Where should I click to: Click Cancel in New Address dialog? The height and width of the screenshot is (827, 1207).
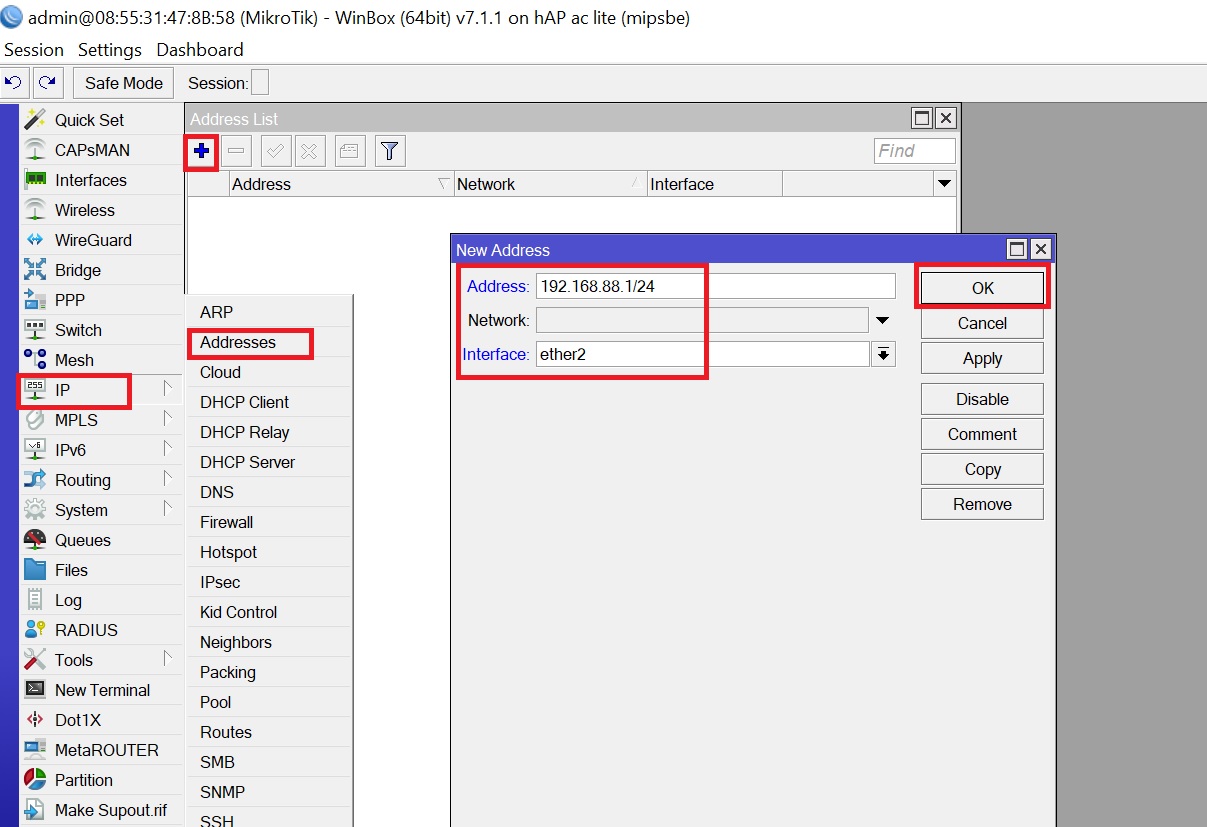(x=982, y=323)
